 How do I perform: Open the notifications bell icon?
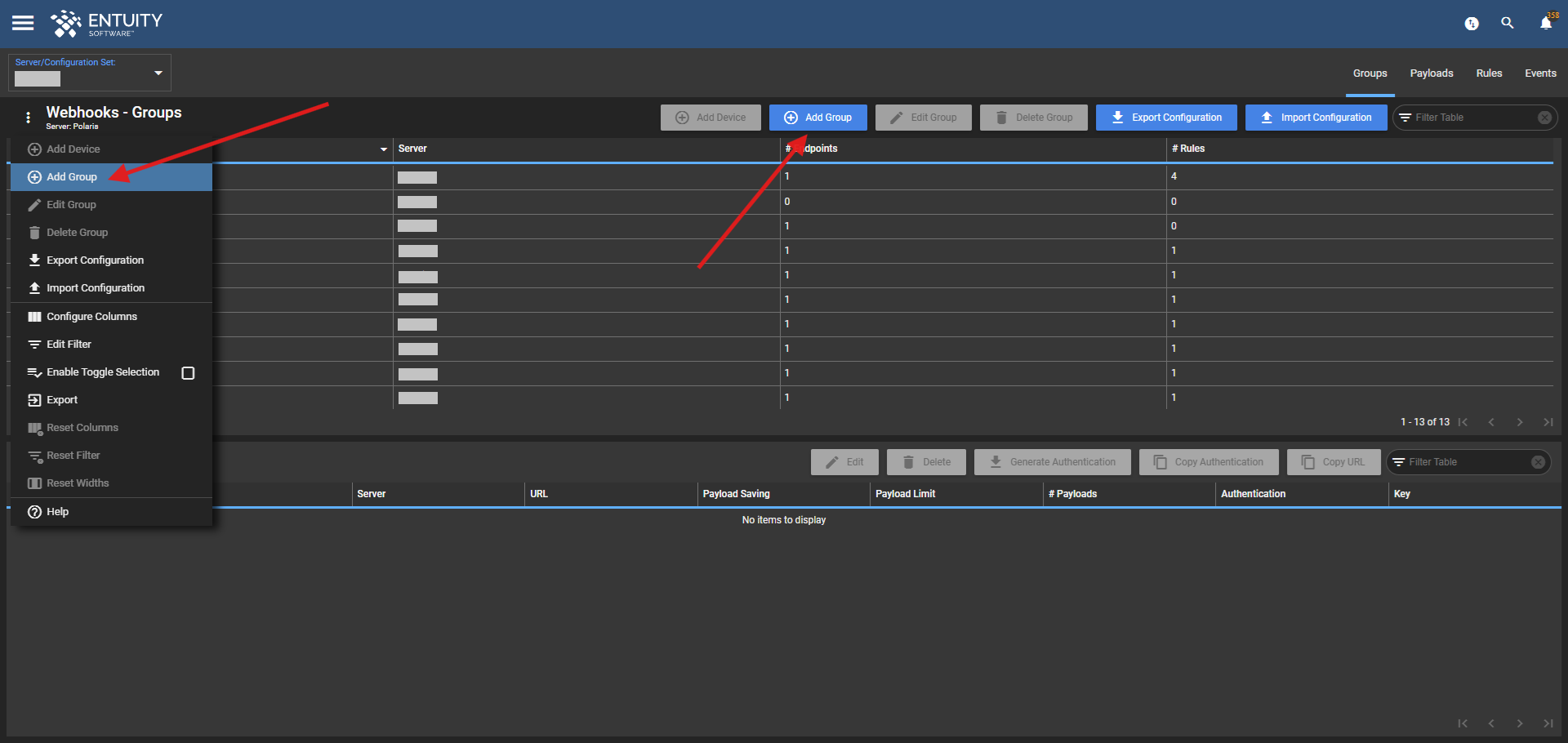pos(1546,23)
